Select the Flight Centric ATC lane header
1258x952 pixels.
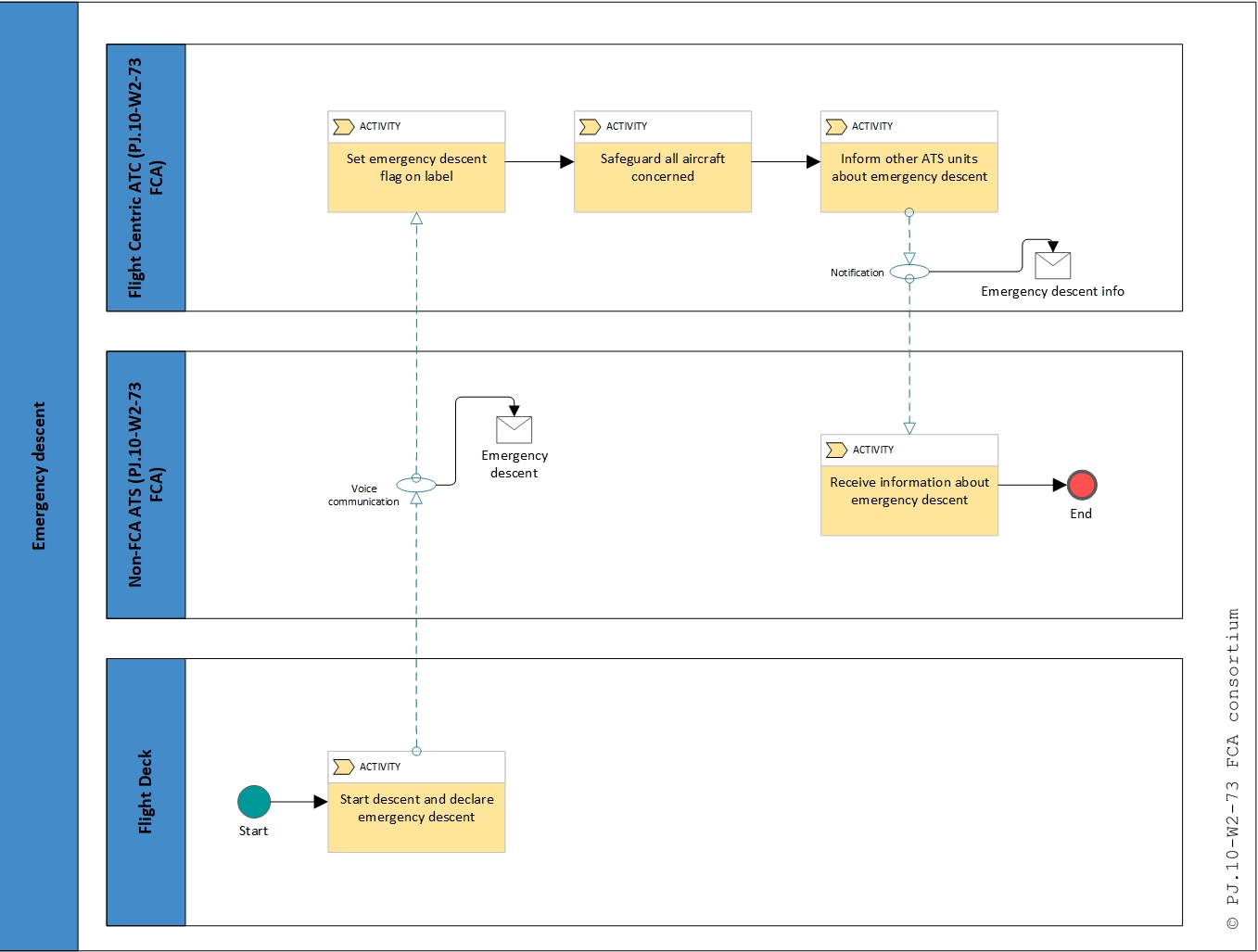point(146,178)
